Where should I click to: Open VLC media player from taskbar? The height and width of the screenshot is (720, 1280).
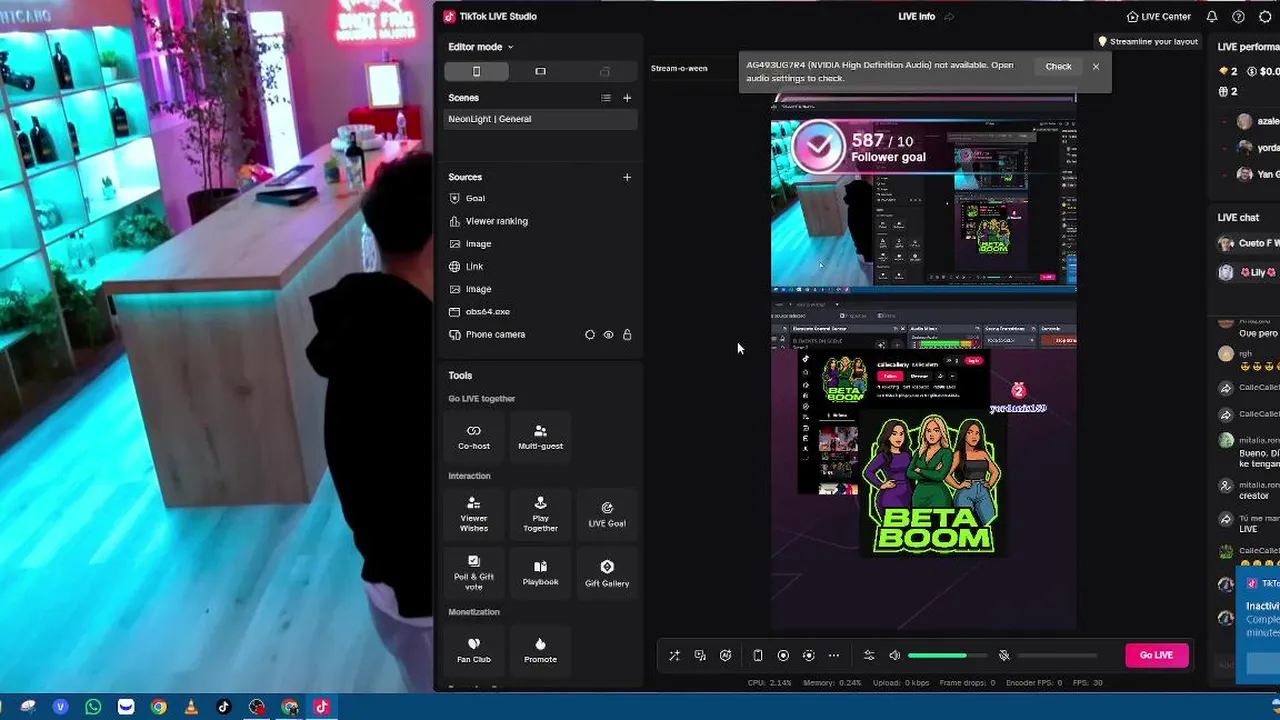(191, 707)
